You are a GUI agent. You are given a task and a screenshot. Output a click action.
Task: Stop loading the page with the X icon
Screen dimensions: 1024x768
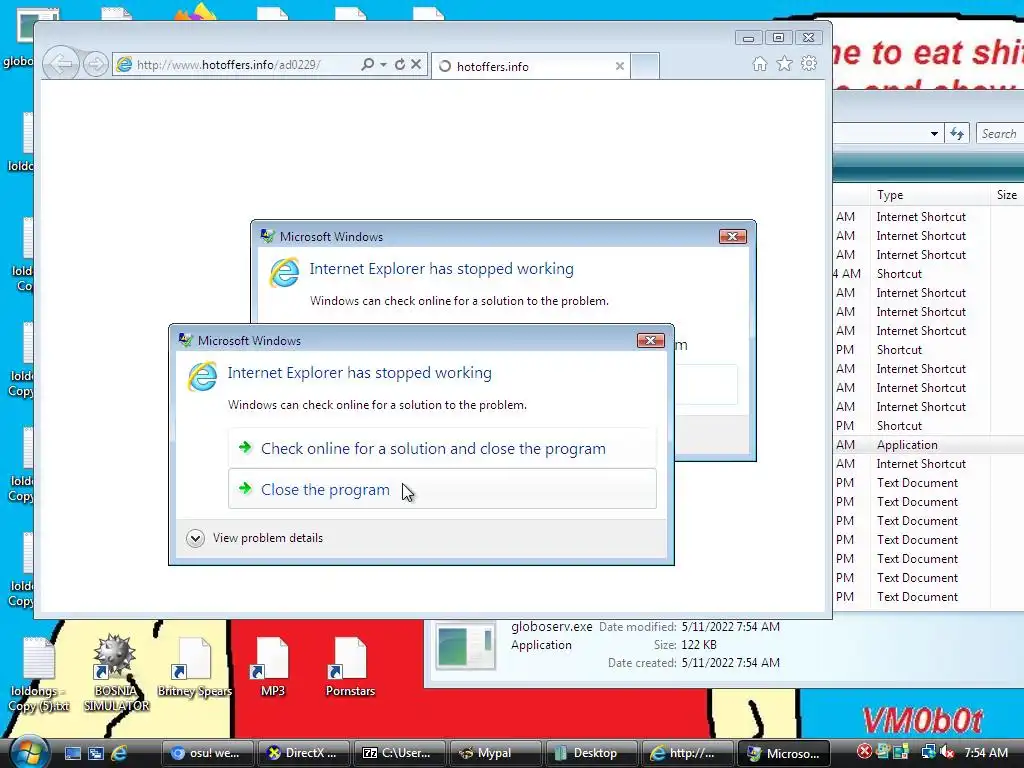coord(416,64)
